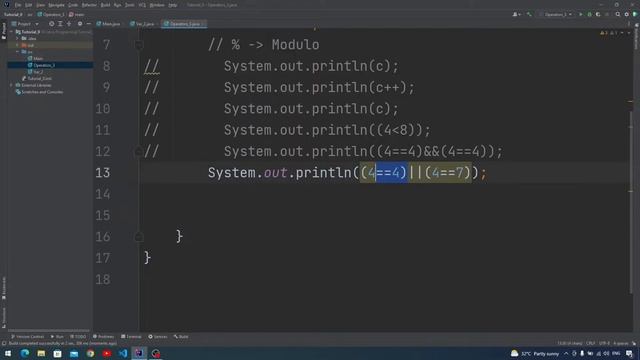Open TODO tool window
Screen dimensions: 640x360
click(78, 337)
